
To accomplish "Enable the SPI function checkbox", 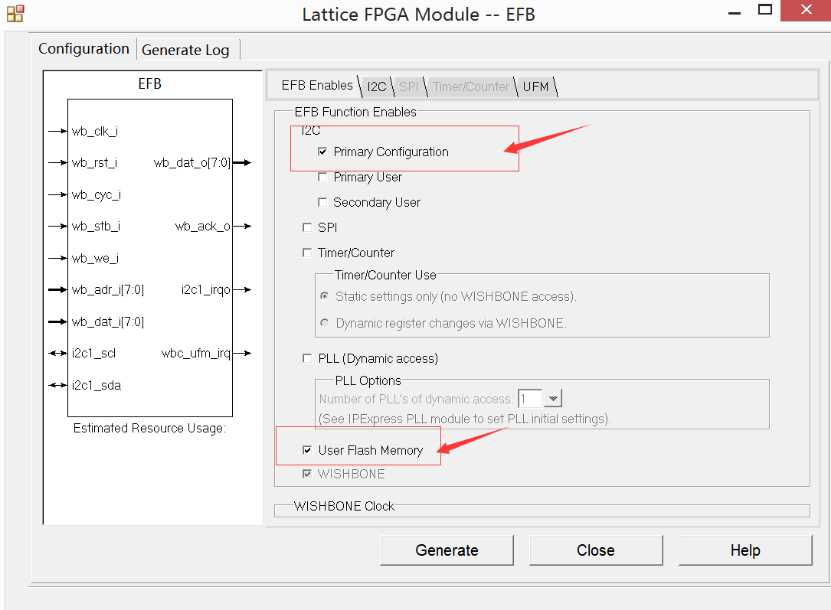I will click(307, 227).
